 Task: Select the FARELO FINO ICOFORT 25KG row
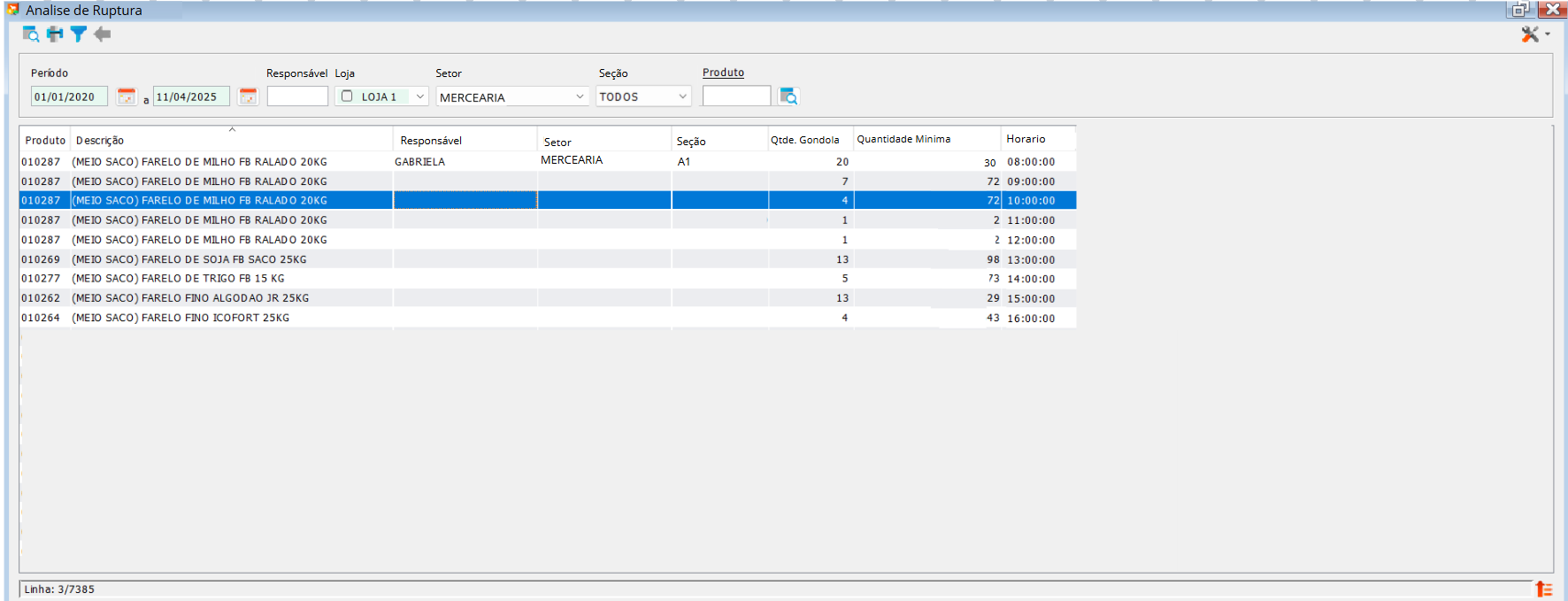pyautogui.click(x=181, y=318)
